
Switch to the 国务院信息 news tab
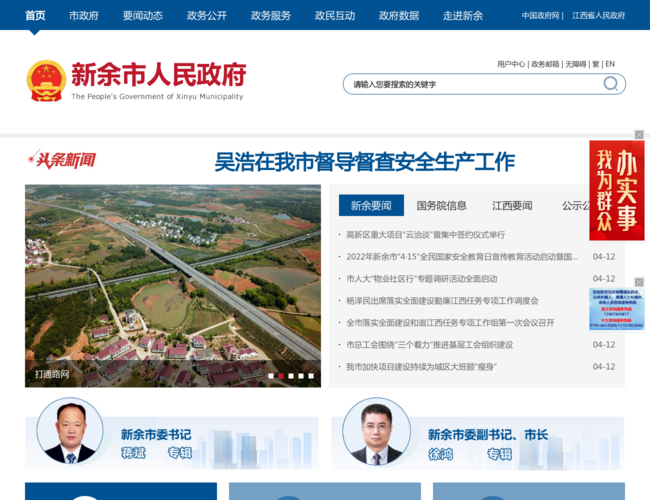[441, 206]
